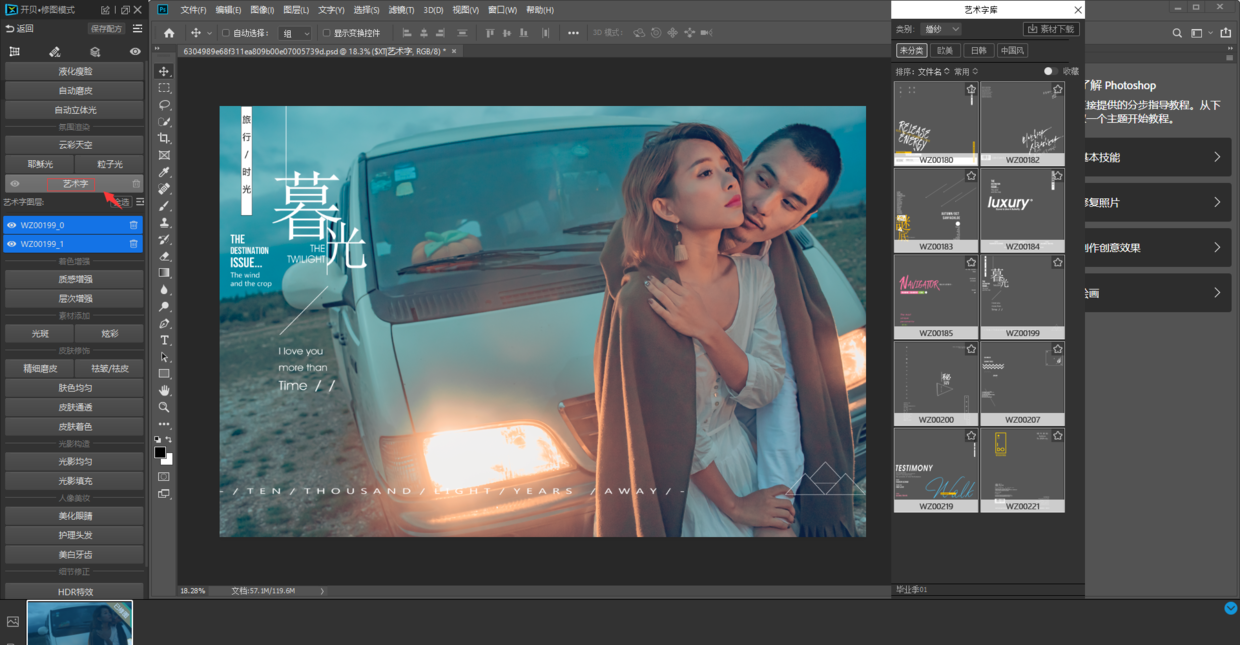Delete the WZ00199_0 layer with its trash icon
Viewport: 1240px width, 645px height.
point(133,225)
